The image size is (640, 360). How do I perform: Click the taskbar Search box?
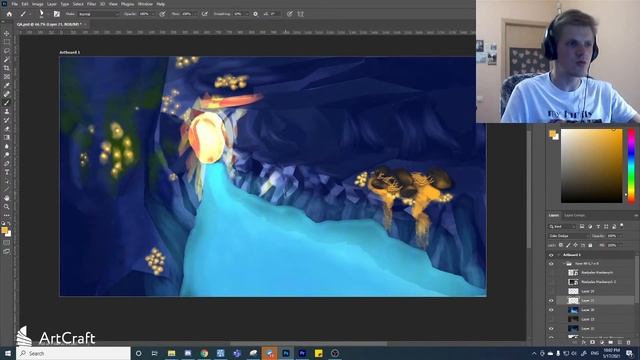pyautogui.click(x=73, y=353)
